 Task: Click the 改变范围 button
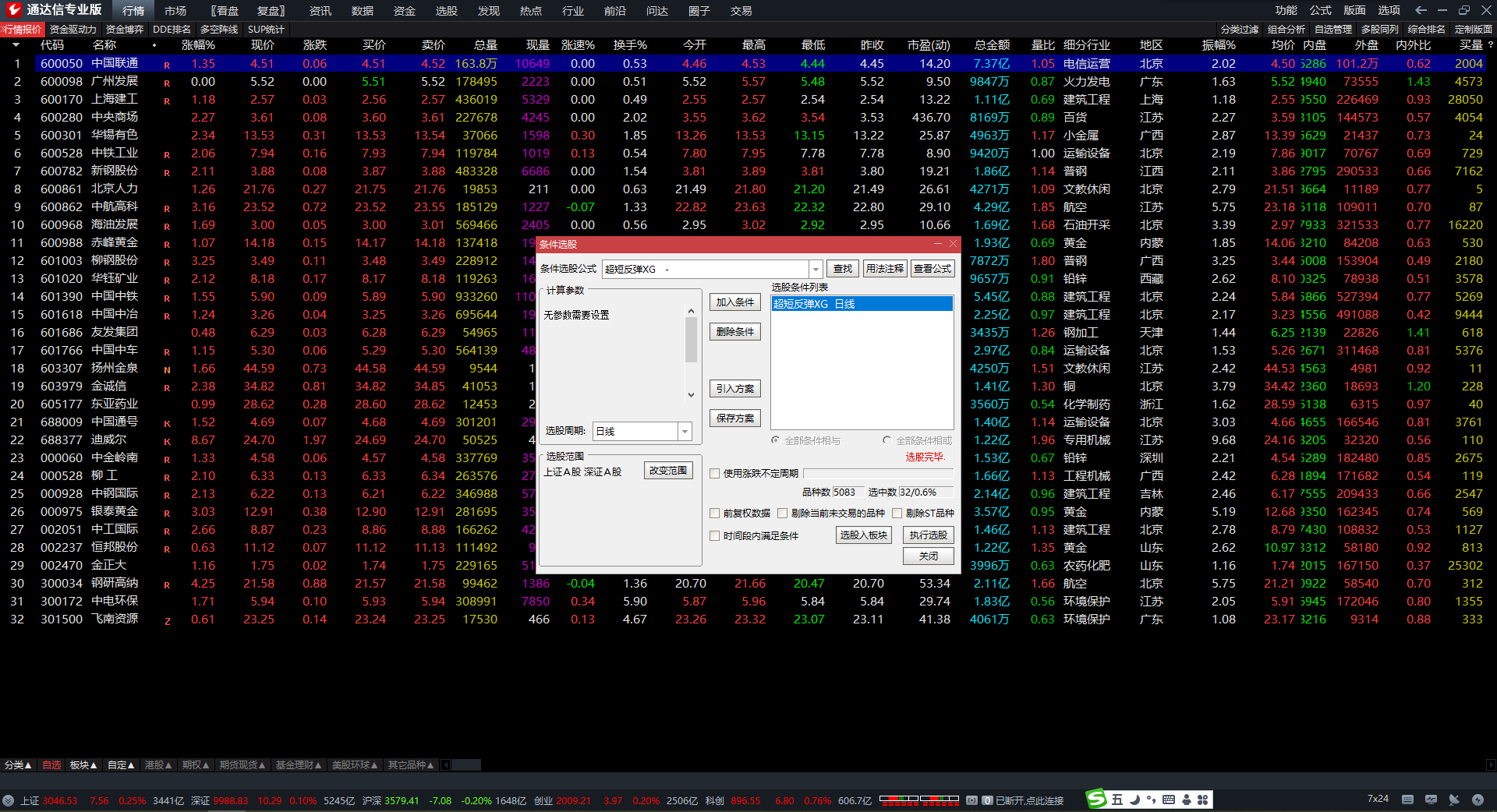click(668, 471)
